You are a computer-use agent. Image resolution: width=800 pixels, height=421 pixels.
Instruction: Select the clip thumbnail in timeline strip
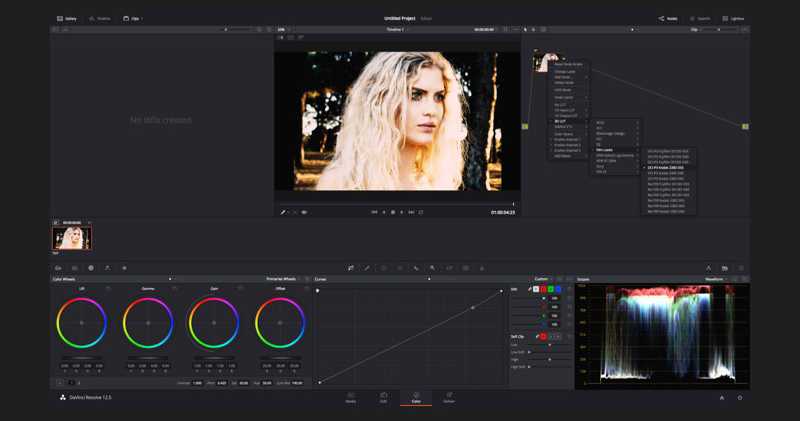72,238
